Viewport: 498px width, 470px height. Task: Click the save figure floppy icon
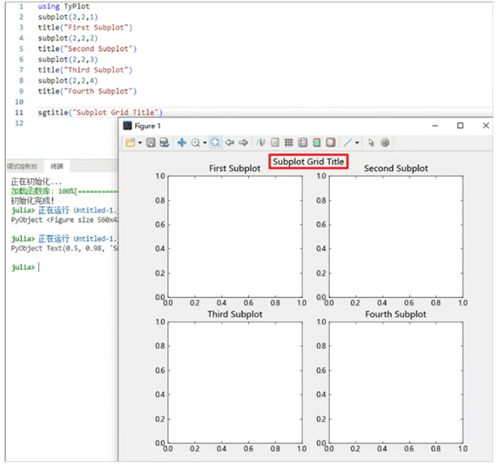click(x=151, y=143)
